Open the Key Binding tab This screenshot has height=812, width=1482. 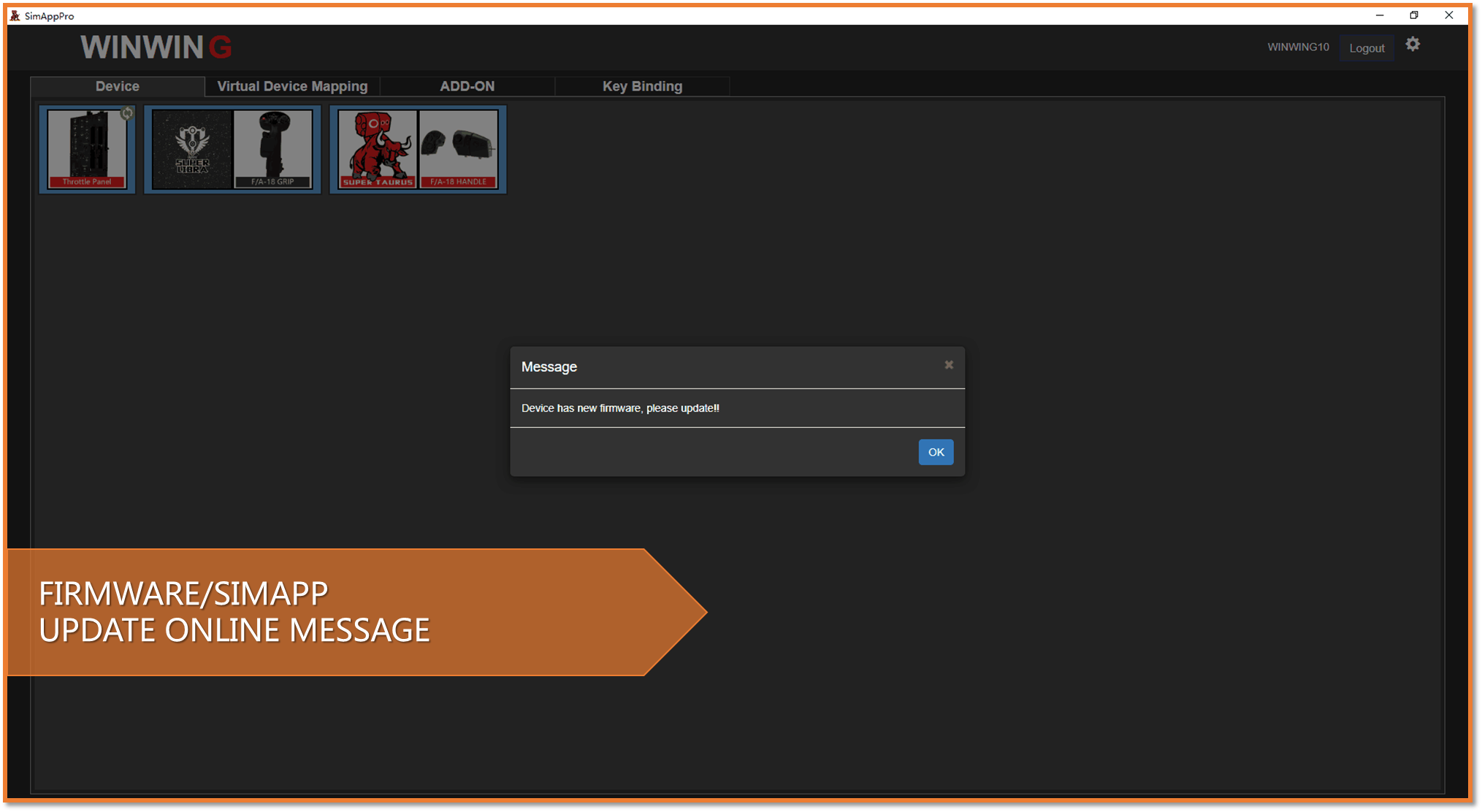click(x=642, y=86)
